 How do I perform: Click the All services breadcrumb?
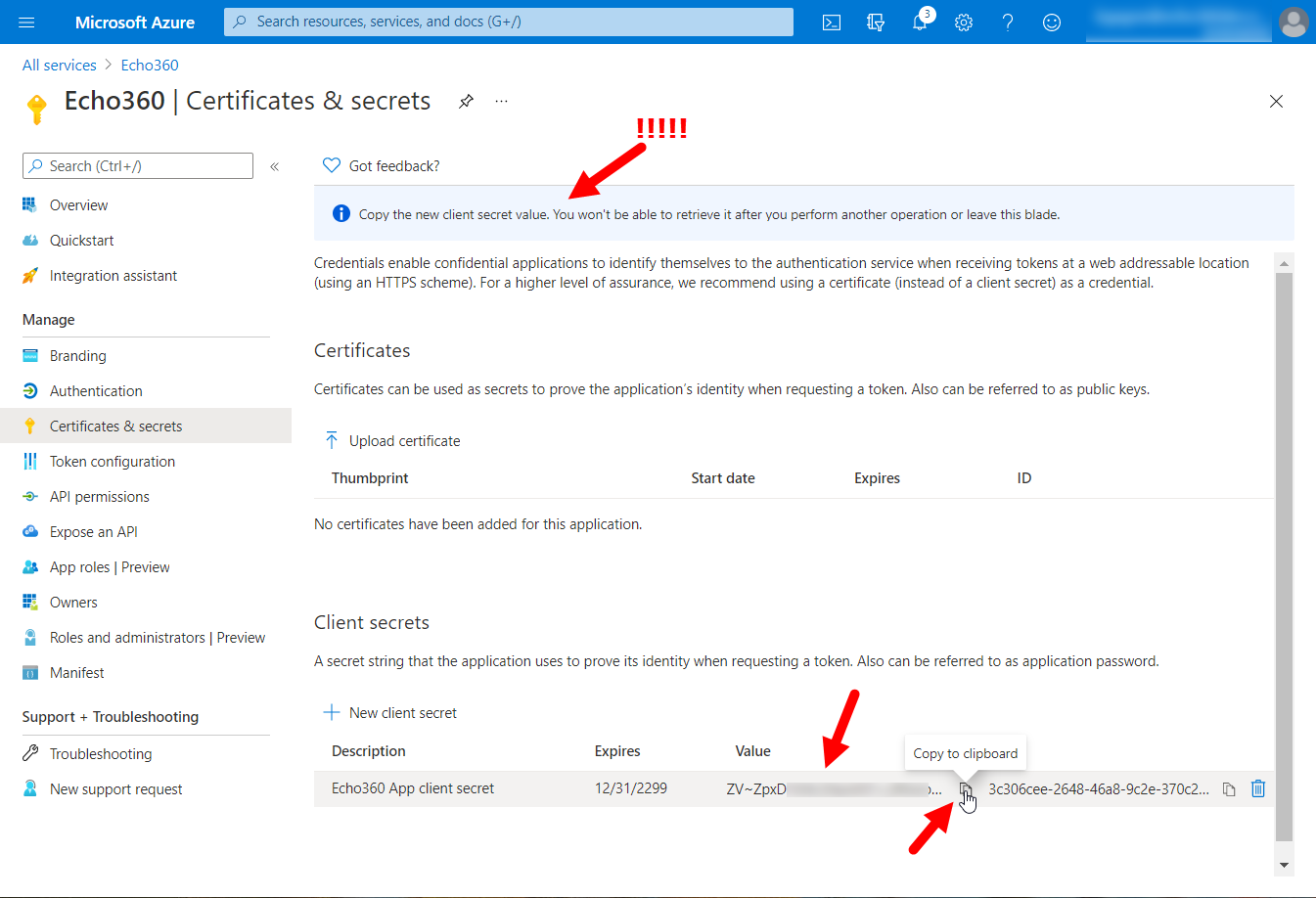tap(60, 66)
